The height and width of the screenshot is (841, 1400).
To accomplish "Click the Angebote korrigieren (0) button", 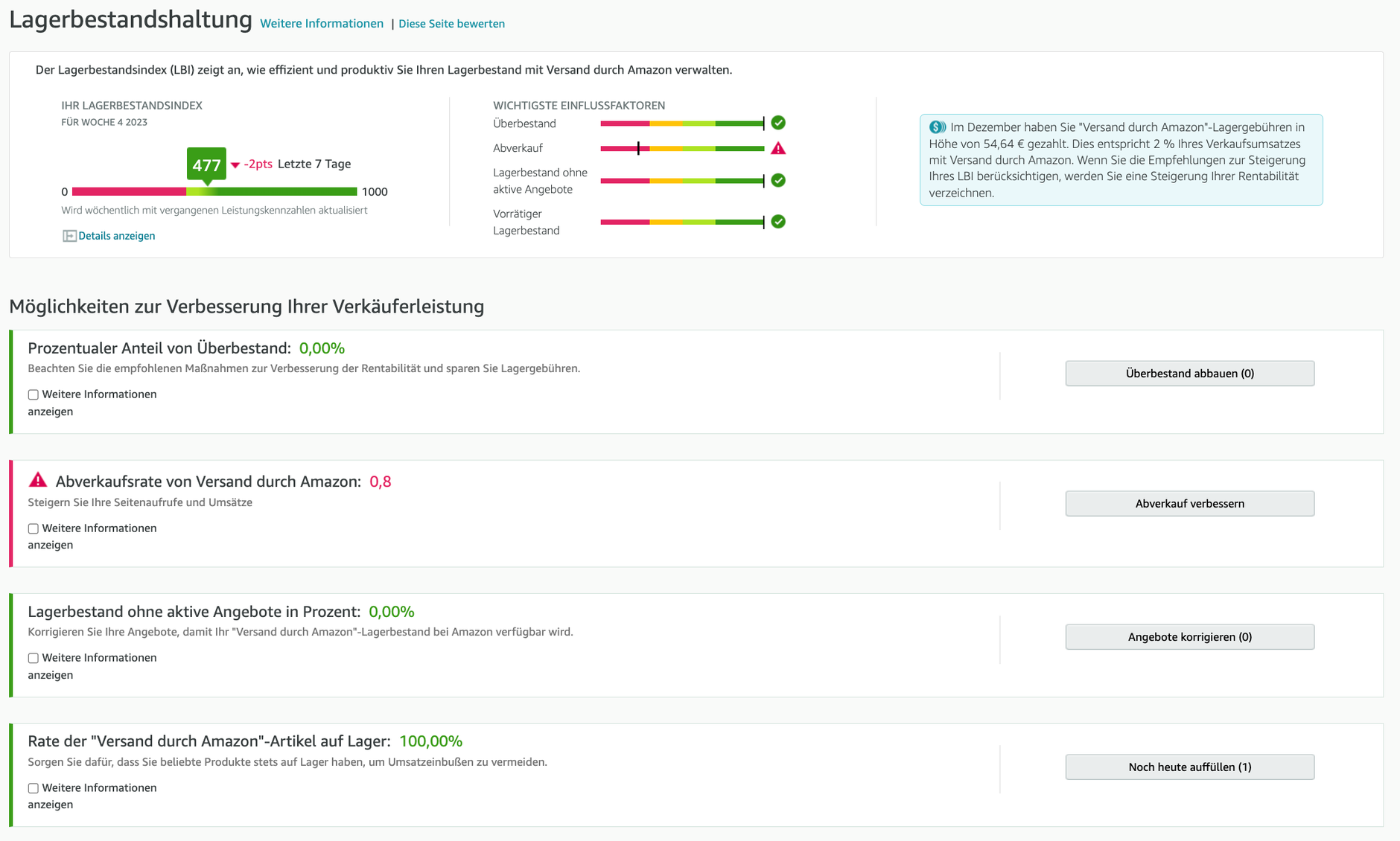I will (1189, 637).
